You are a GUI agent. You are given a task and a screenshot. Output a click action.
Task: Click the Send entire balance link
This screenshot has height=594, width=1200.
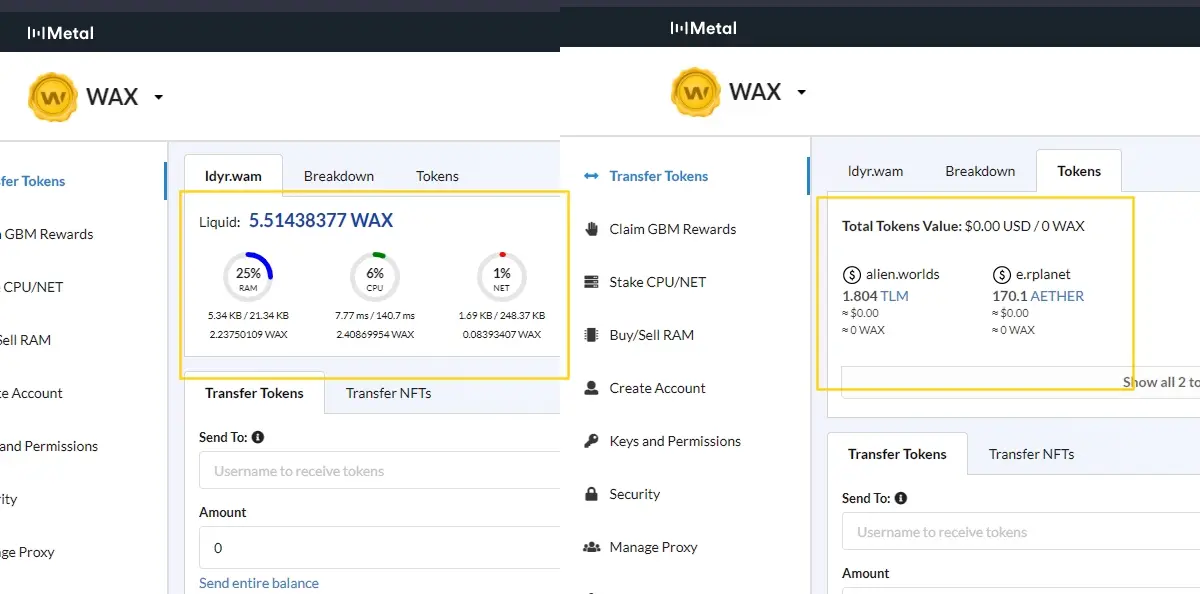[x=259, y=583]
